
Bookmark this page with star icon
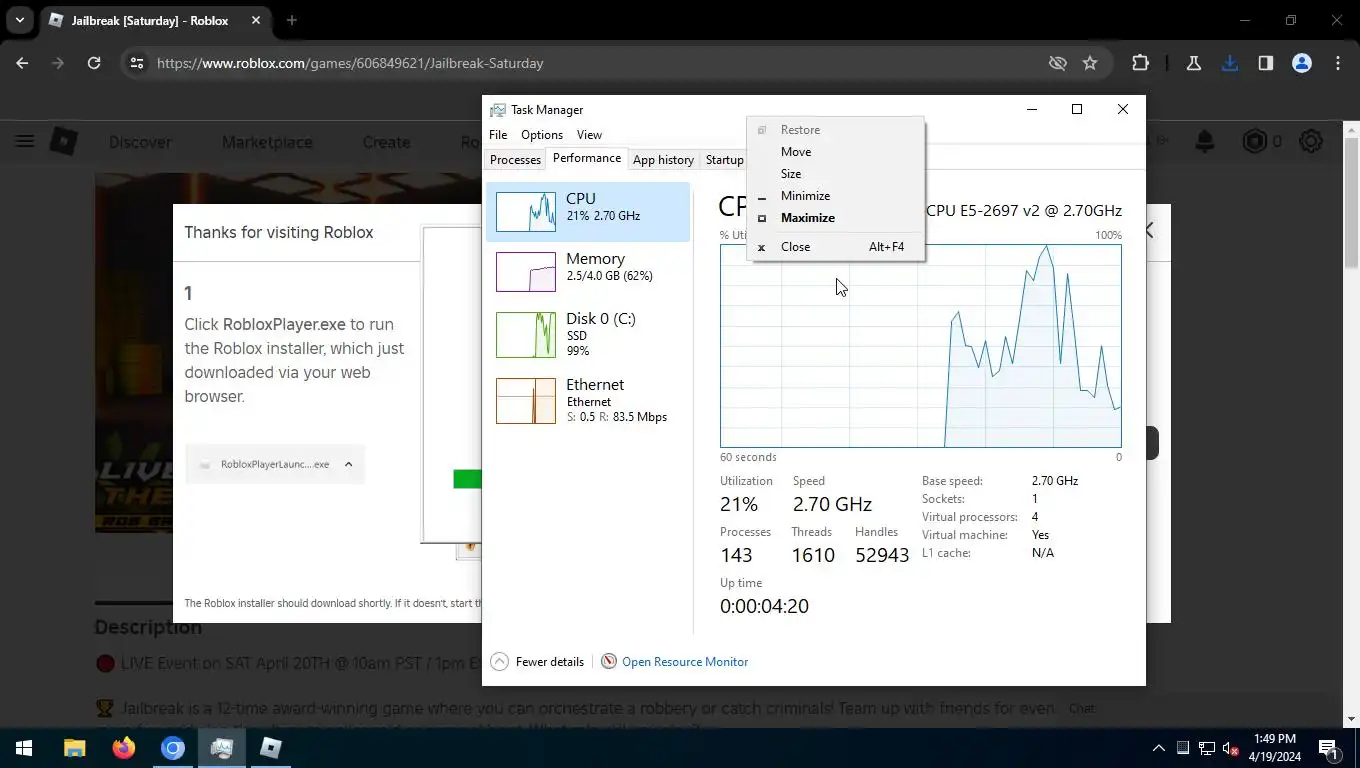1090,63
